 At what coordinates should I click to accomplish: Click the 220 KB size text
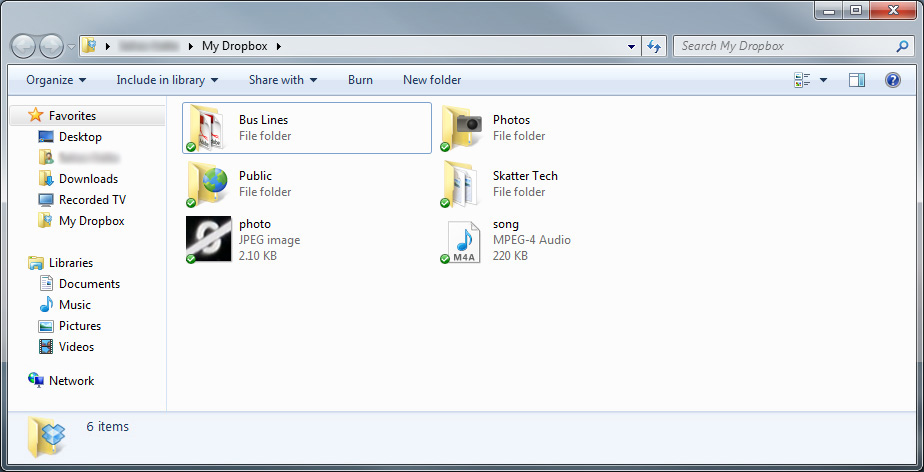point(510,256)
